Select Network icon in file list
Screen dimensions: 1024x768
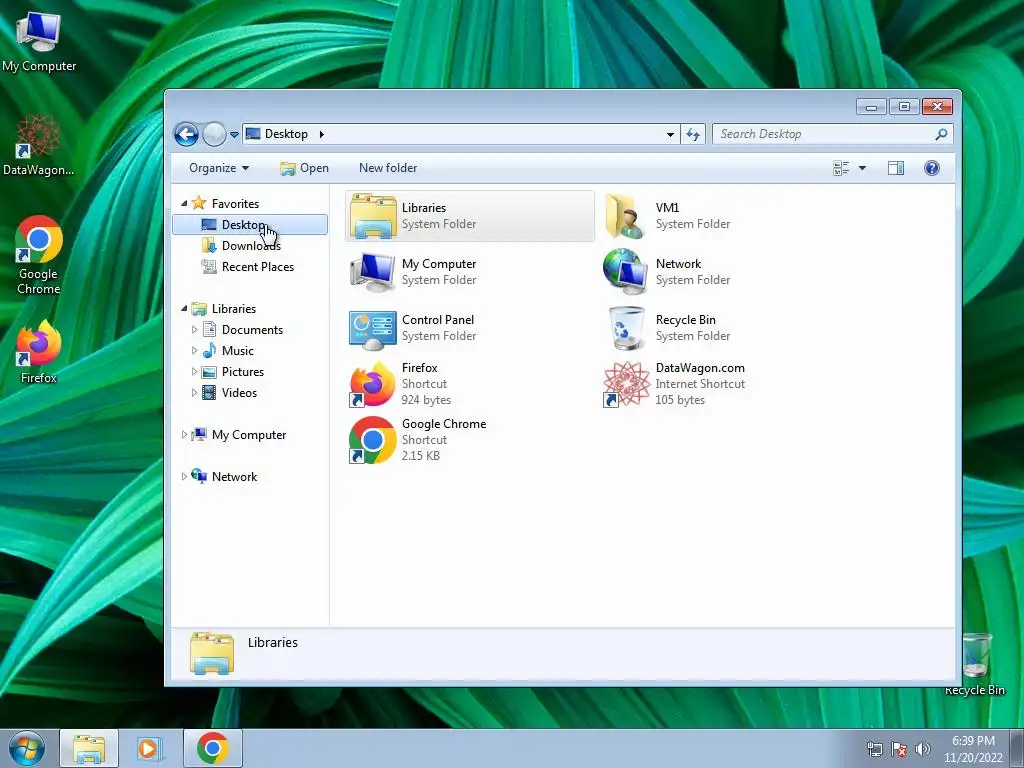click(626, 272)
